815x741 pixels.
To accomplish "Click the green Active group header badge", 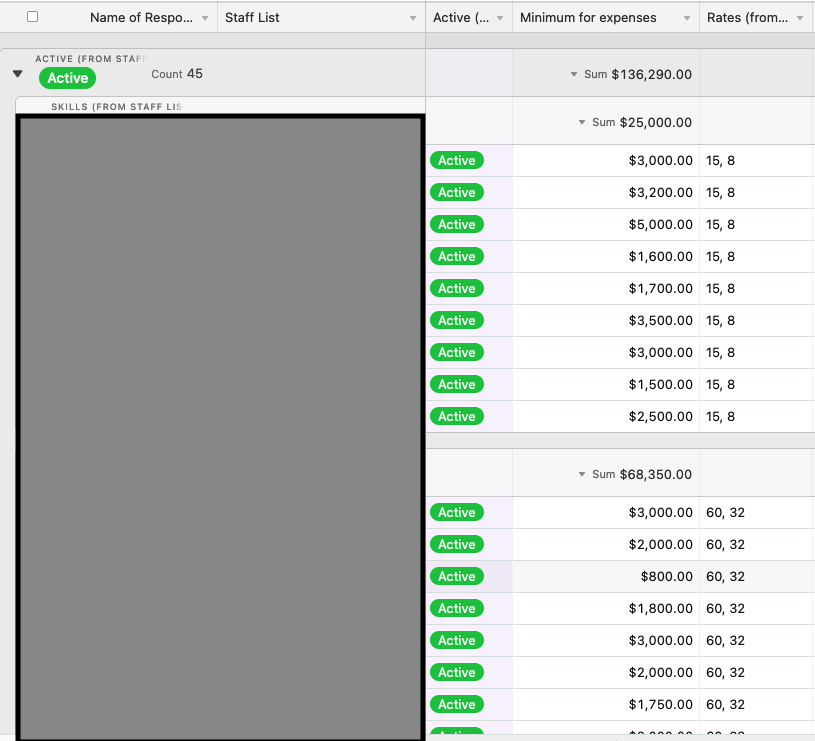I will coord(68,78).
